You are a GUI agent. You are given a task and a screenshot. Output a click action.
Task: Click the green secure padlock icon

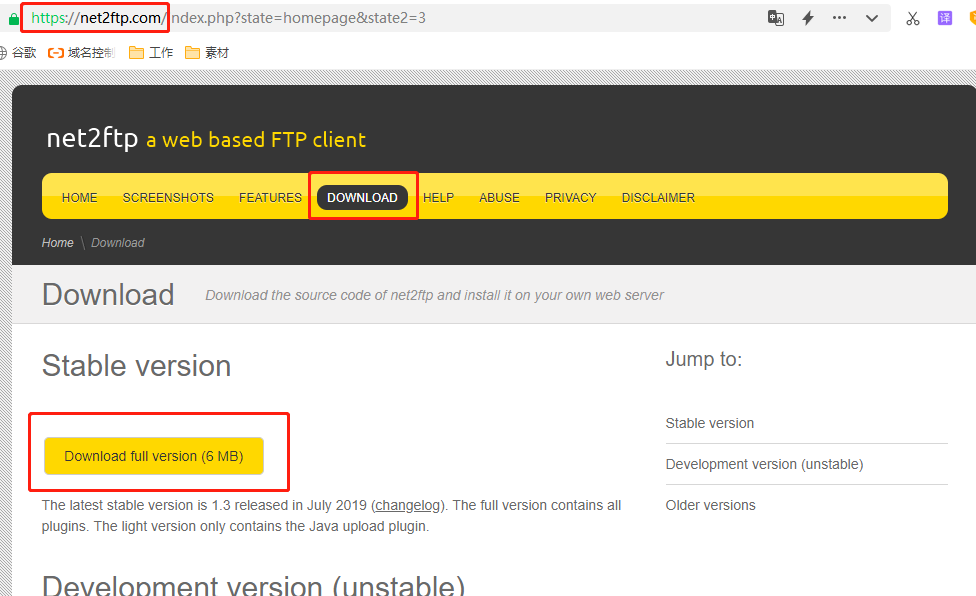coord(13,19)
